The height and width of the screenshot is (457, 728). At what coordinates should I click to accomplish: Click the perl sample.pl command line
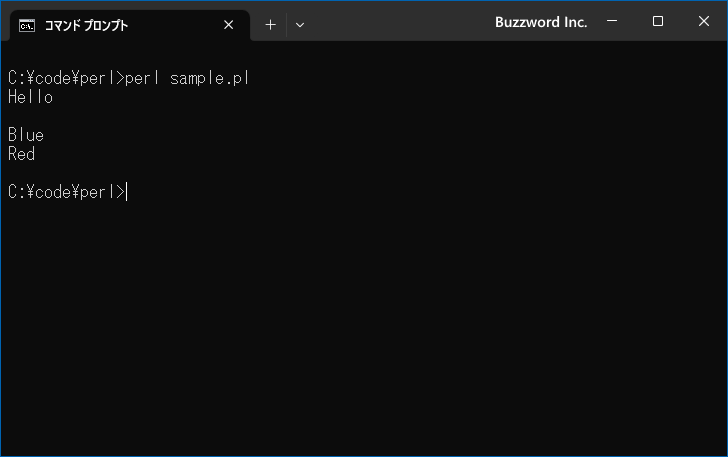(x=129, y=78)
